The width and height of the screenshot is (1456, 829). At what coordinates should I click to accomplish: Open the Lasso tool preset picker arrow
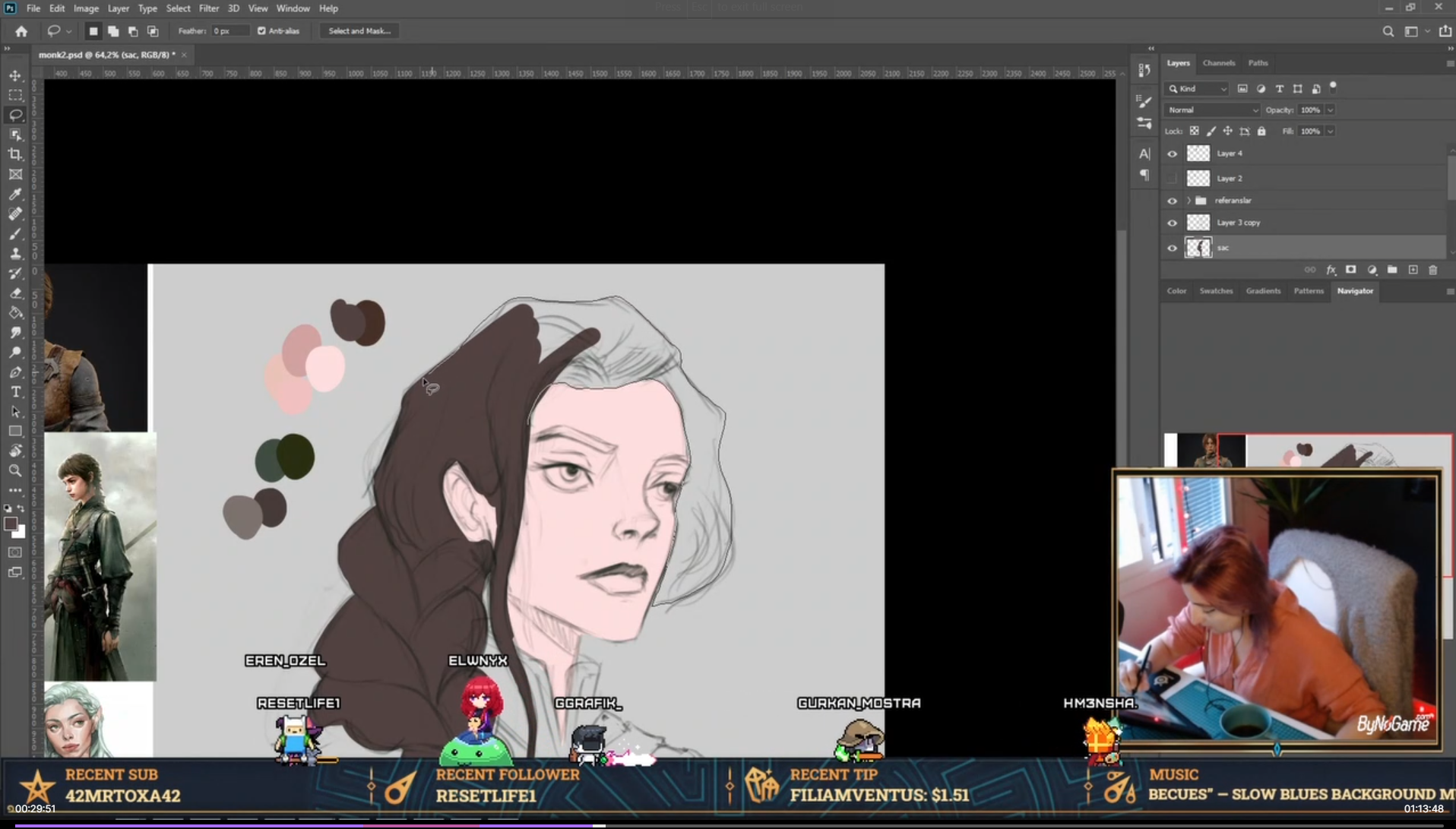[x=68, y=31]
